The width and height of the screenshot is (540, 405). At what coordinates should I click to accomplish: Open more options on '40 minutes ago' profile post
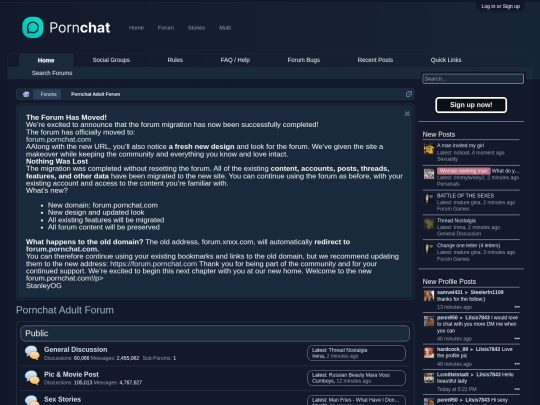click(x=517, y=339)
